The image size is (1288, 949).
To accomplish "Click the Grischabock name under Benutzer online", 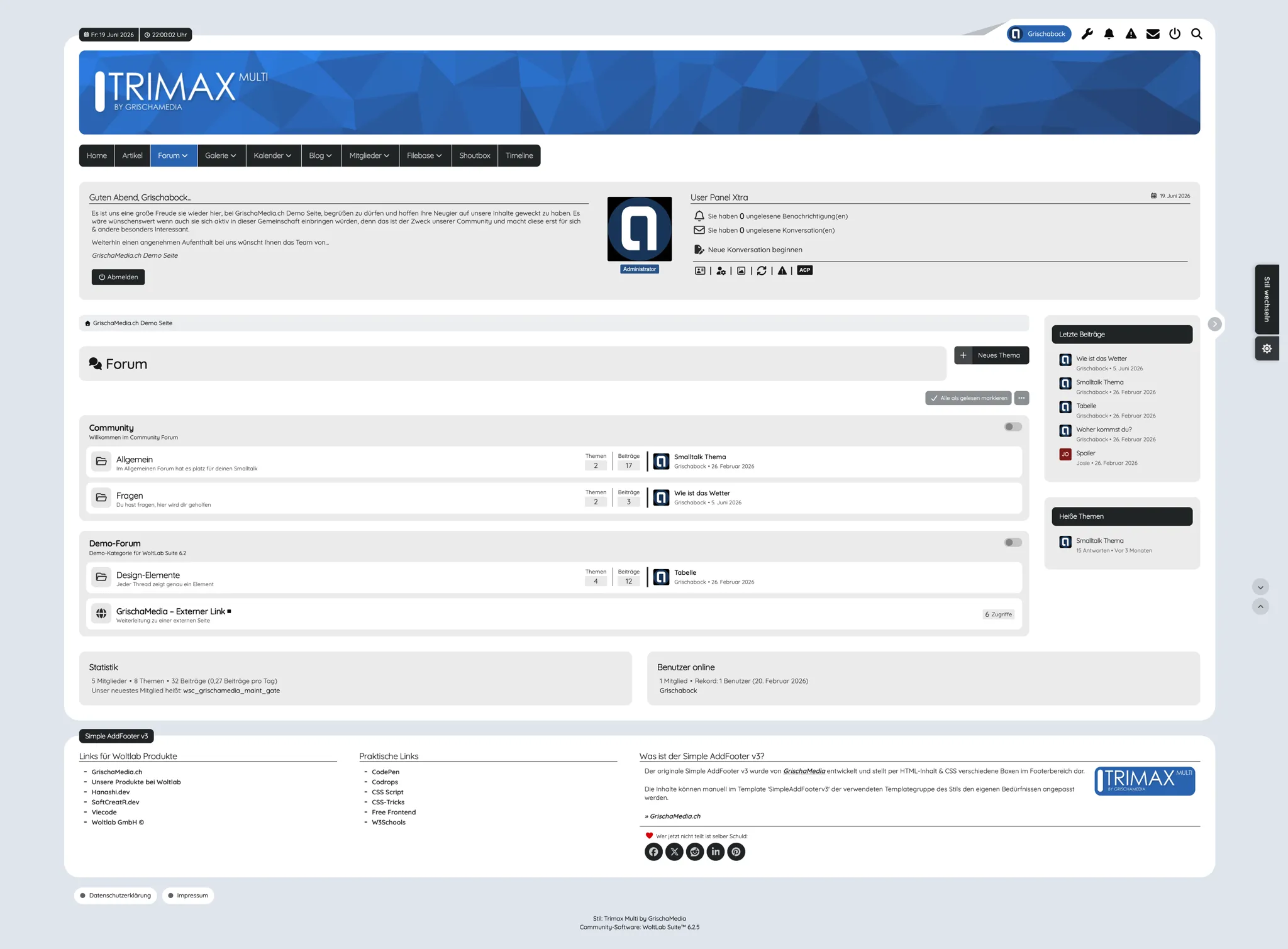I will 678,691.
